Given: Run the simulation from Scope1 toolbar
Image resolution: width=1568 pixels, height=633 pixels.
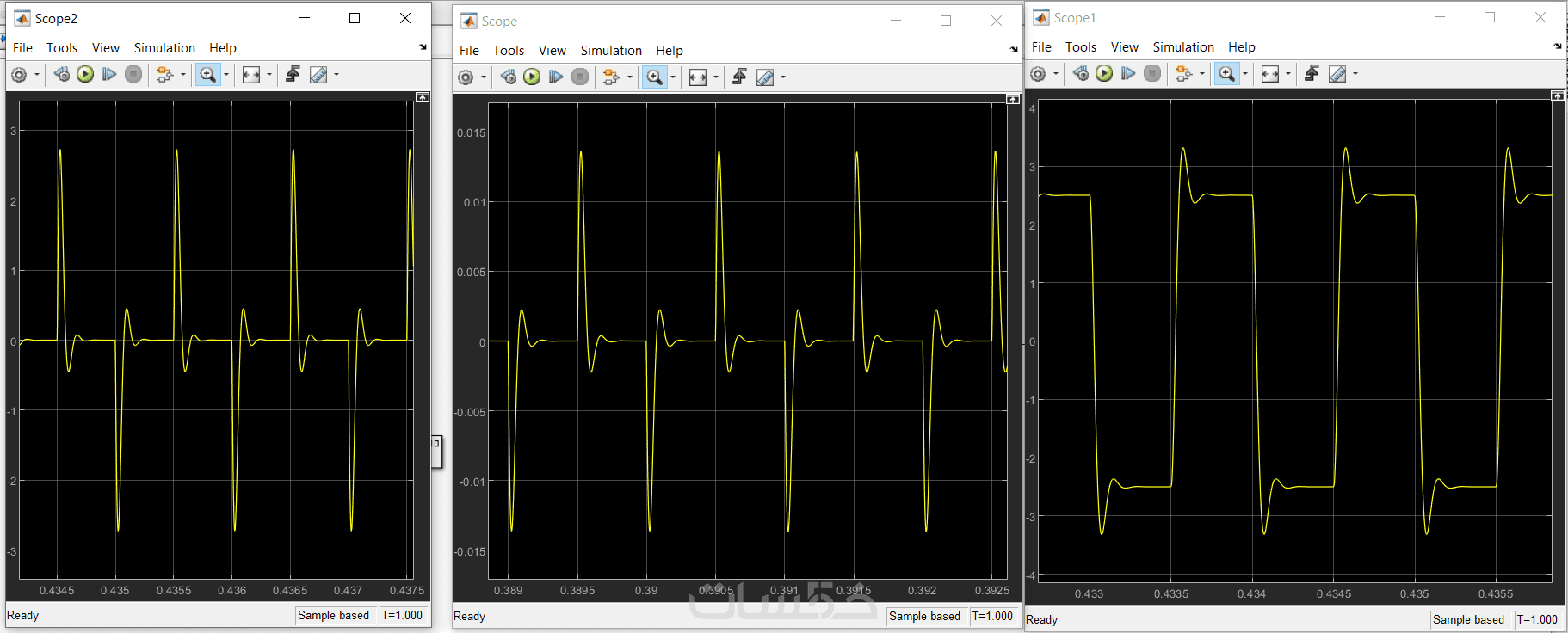Looking at the screenshot, I should click(x=1104, y=74).
